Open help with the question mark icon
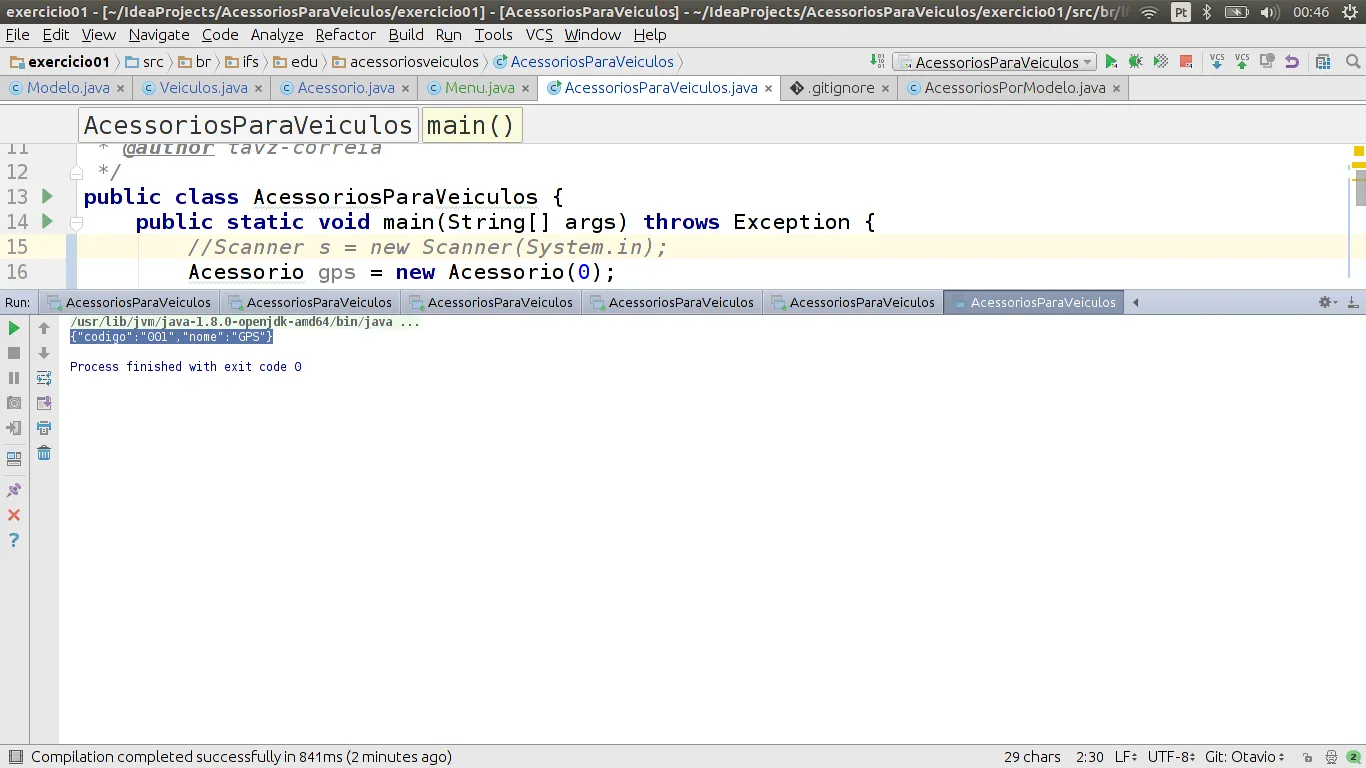 14,540
